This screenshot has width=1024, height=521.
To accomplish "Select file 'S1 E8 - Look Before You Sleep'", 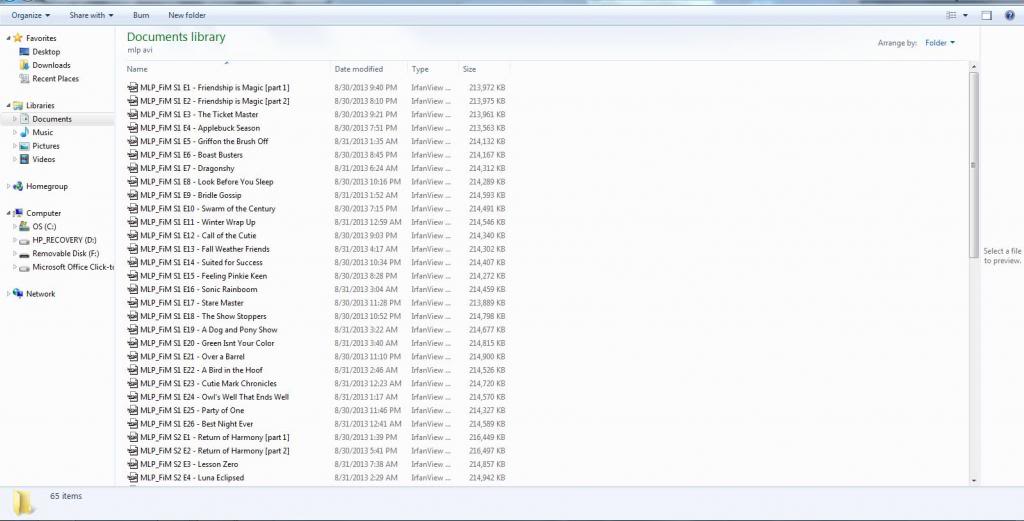I will tap(206, 182).
